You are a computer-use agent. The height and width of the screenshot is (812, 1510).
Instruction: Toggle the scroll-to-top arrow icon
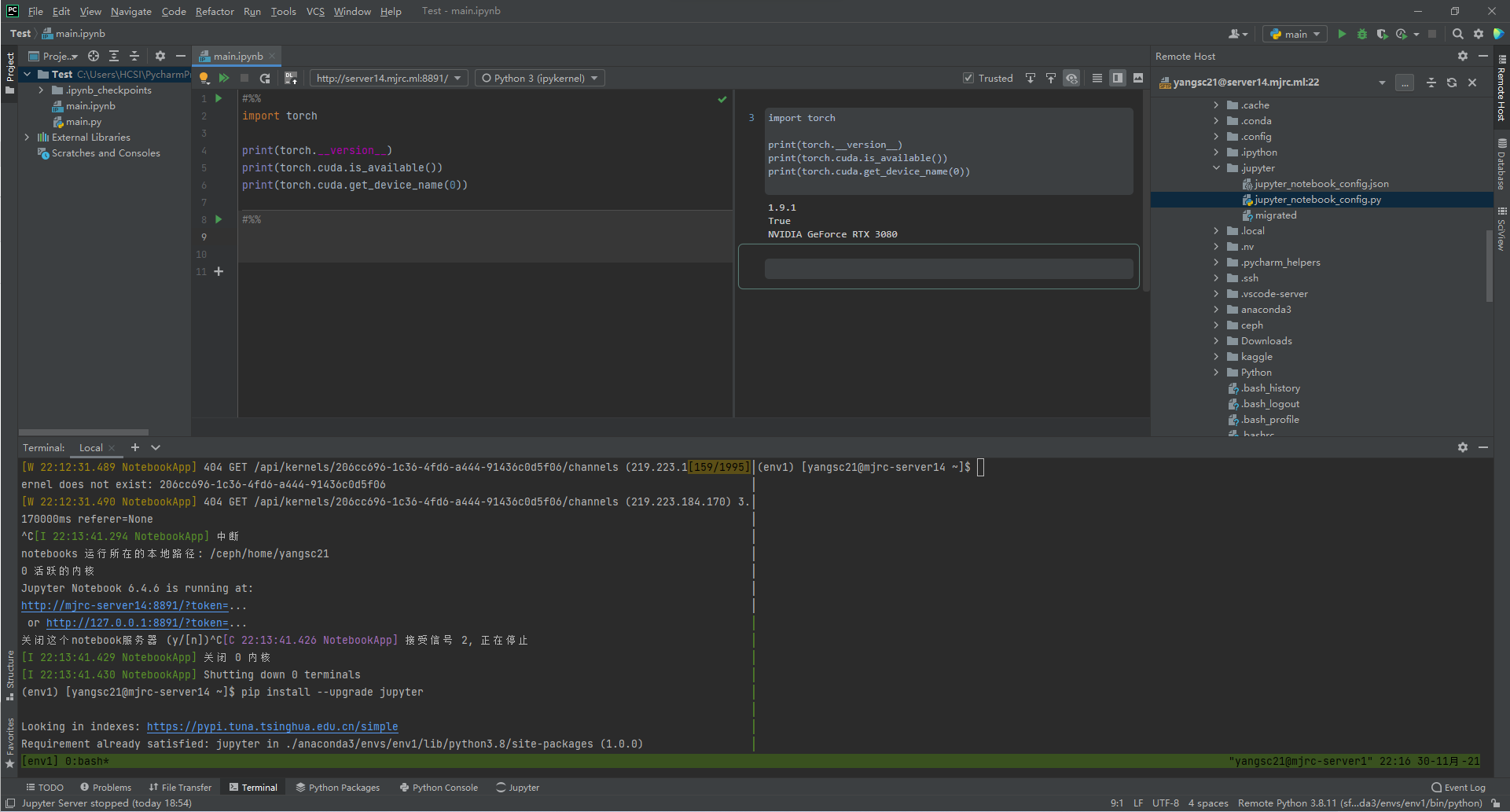(x=1051, y=78)
